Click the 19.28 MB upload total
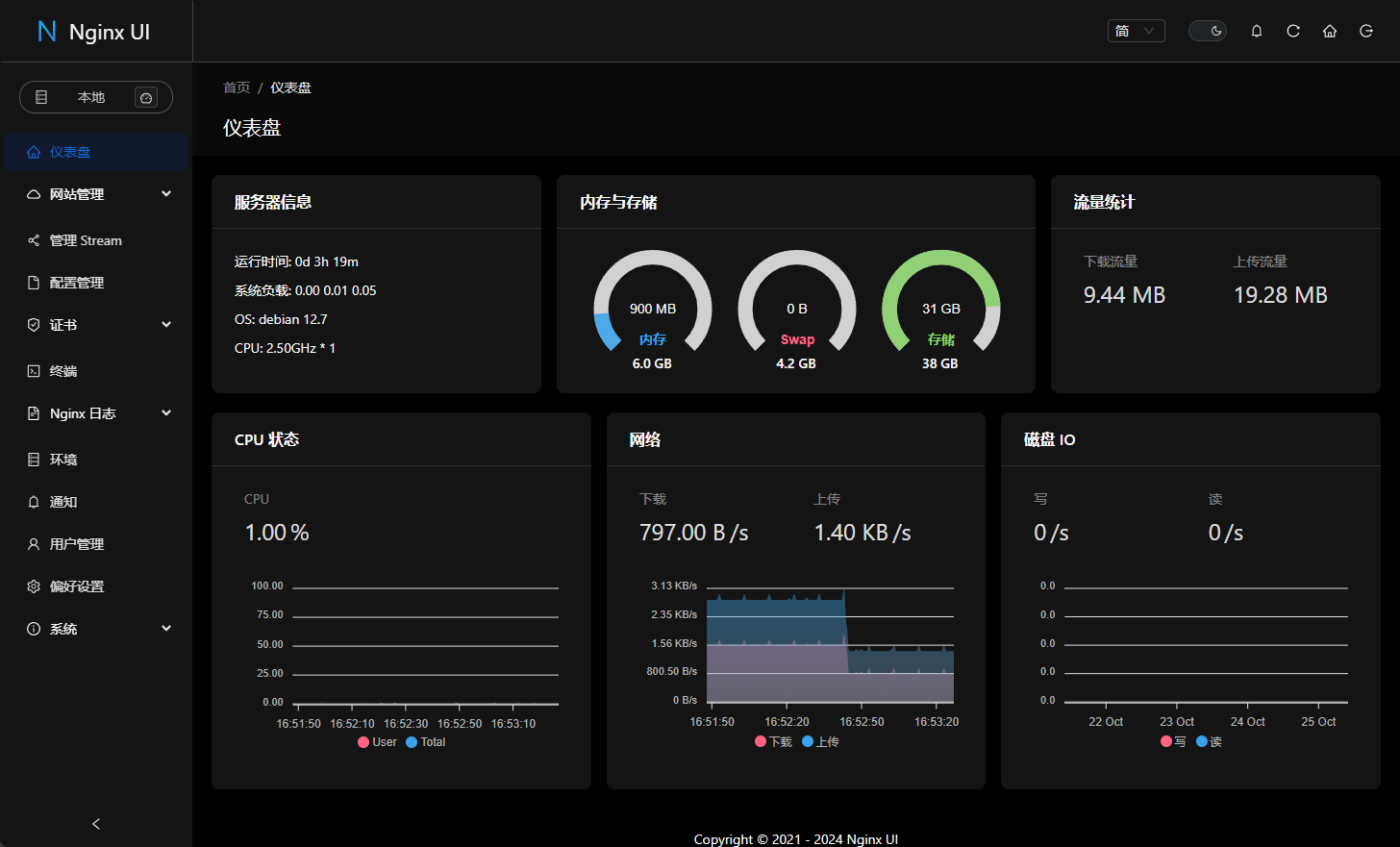Viewport: 1400px width, 847px height. (1281, 295)
